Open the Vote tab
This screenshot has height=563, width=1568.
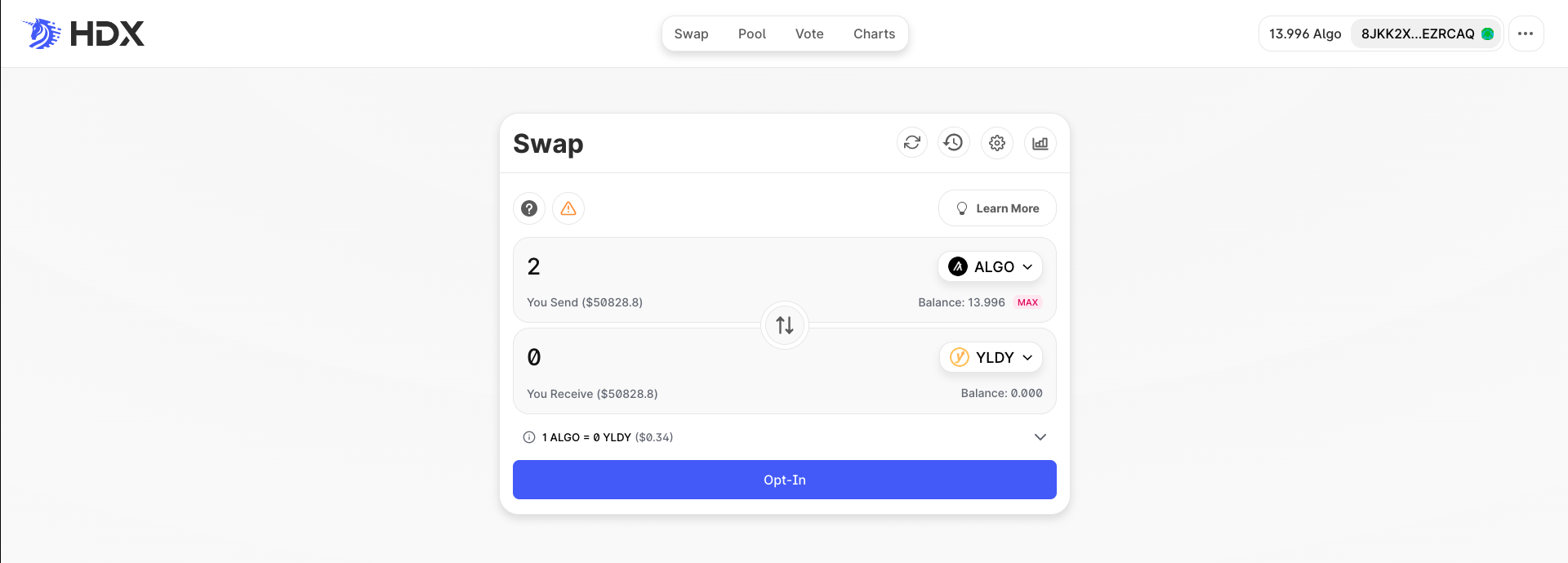809,34
